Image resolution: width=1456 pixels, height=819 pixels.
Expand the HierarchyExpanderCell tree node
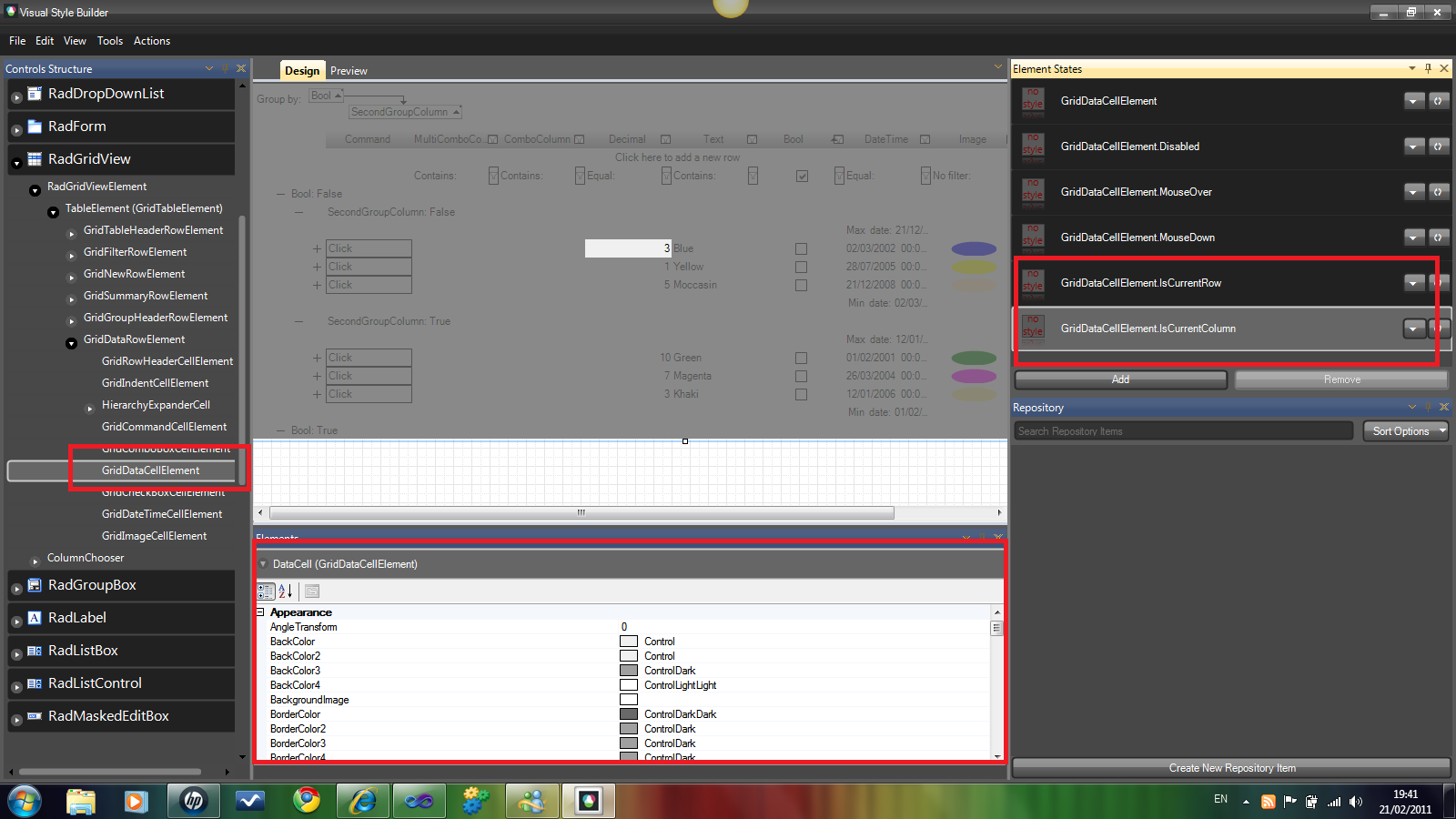click(x=90, y=409)
